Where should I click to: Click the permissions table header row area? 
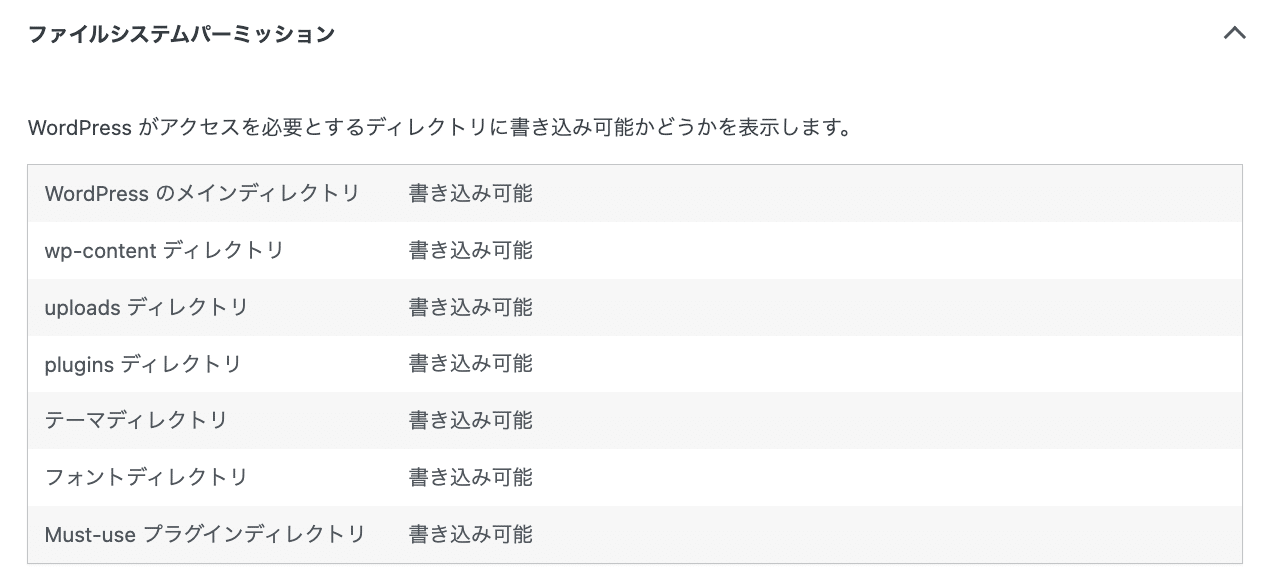(x=634, y=193)
